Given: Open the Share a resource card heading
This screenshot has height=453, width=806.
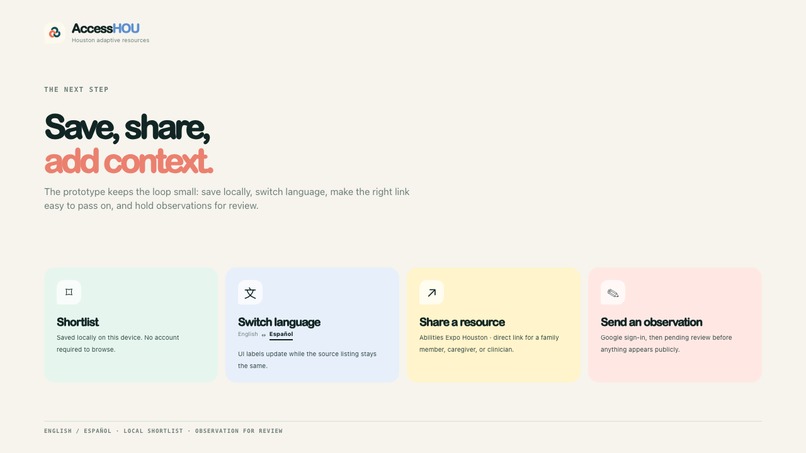Looking at the screenshot, I should pyautogui.click(x=462, y=322).
